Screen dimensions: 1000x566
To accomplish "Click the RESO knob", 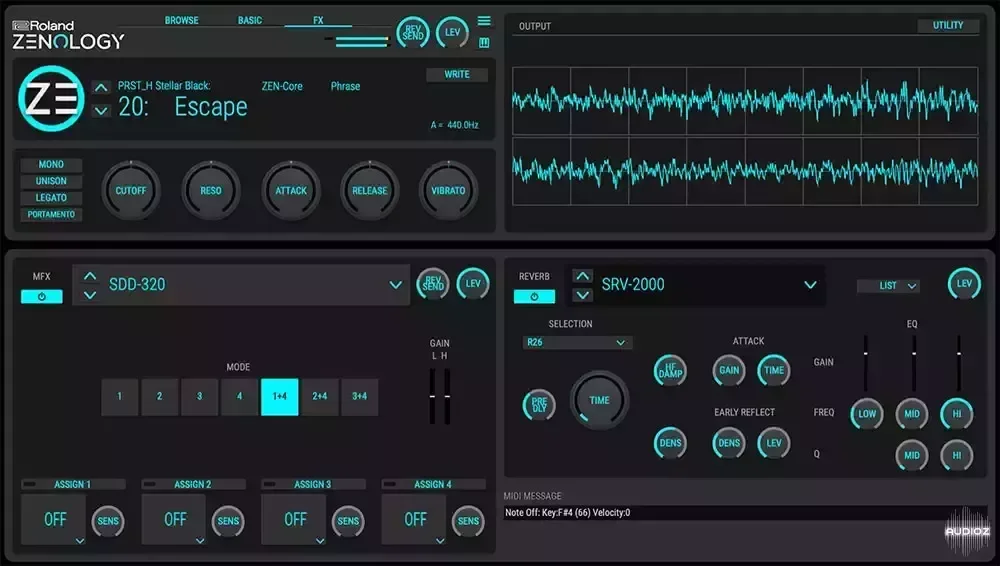I will (210, 190).
